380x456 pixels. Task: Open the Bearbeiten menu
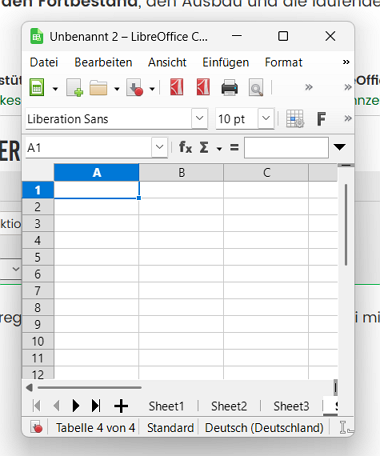pos(103,62)
